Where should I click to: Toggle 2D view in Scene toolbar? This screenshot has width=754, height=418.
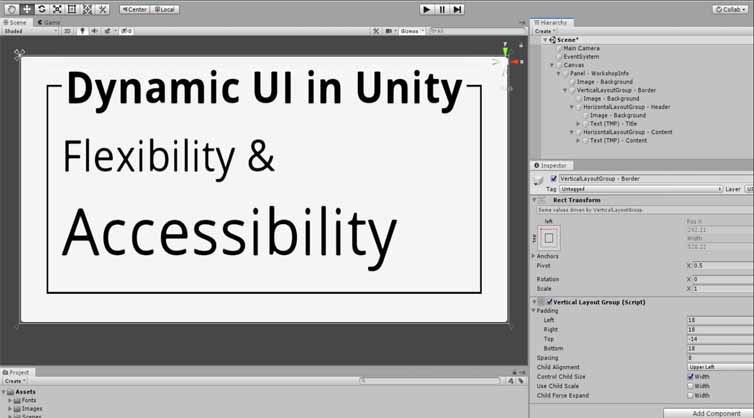[x=67, y=31]
